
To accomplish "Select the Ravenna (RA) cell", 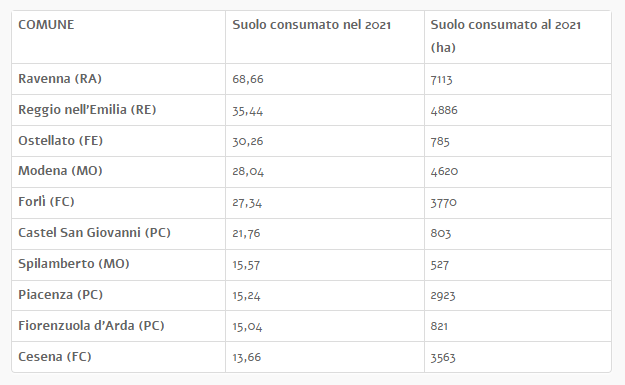I will click(60, 79).
